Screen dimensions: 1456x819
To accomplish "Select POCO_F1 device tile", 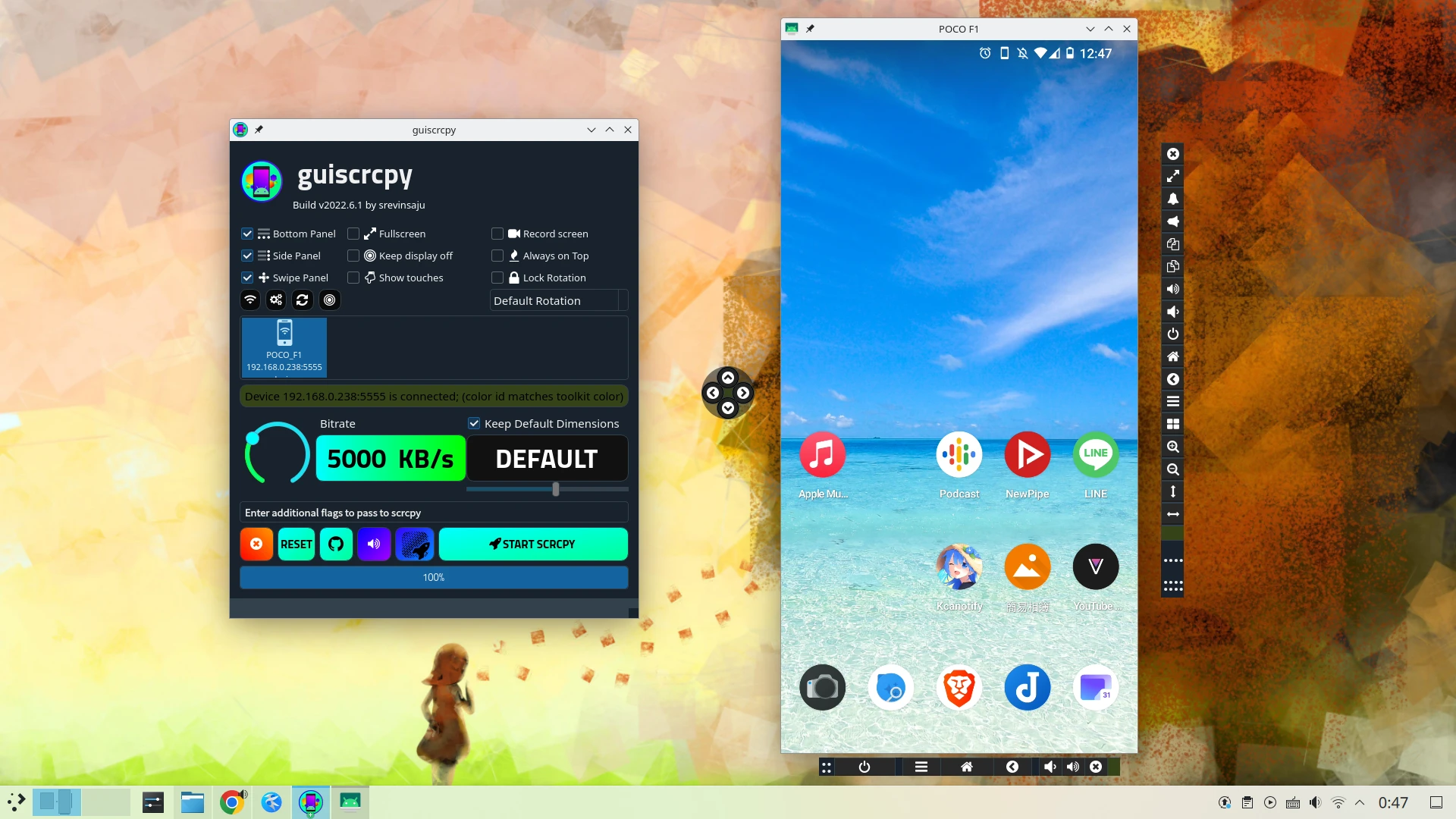I will (284, 347).
